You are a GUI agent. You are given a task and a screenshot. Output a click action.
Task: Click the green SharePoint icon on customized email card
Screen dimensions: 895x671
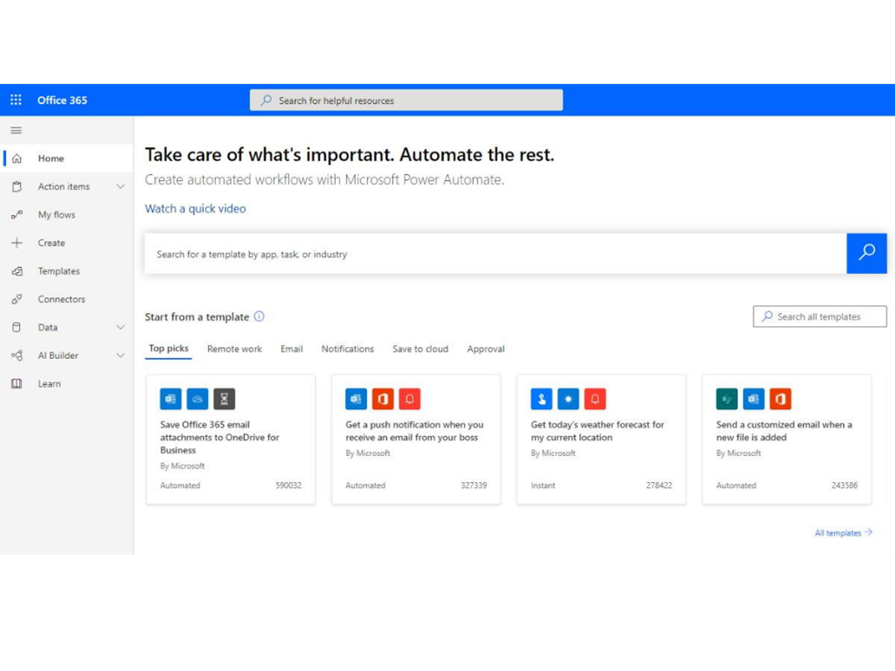[x=727, y=399]
